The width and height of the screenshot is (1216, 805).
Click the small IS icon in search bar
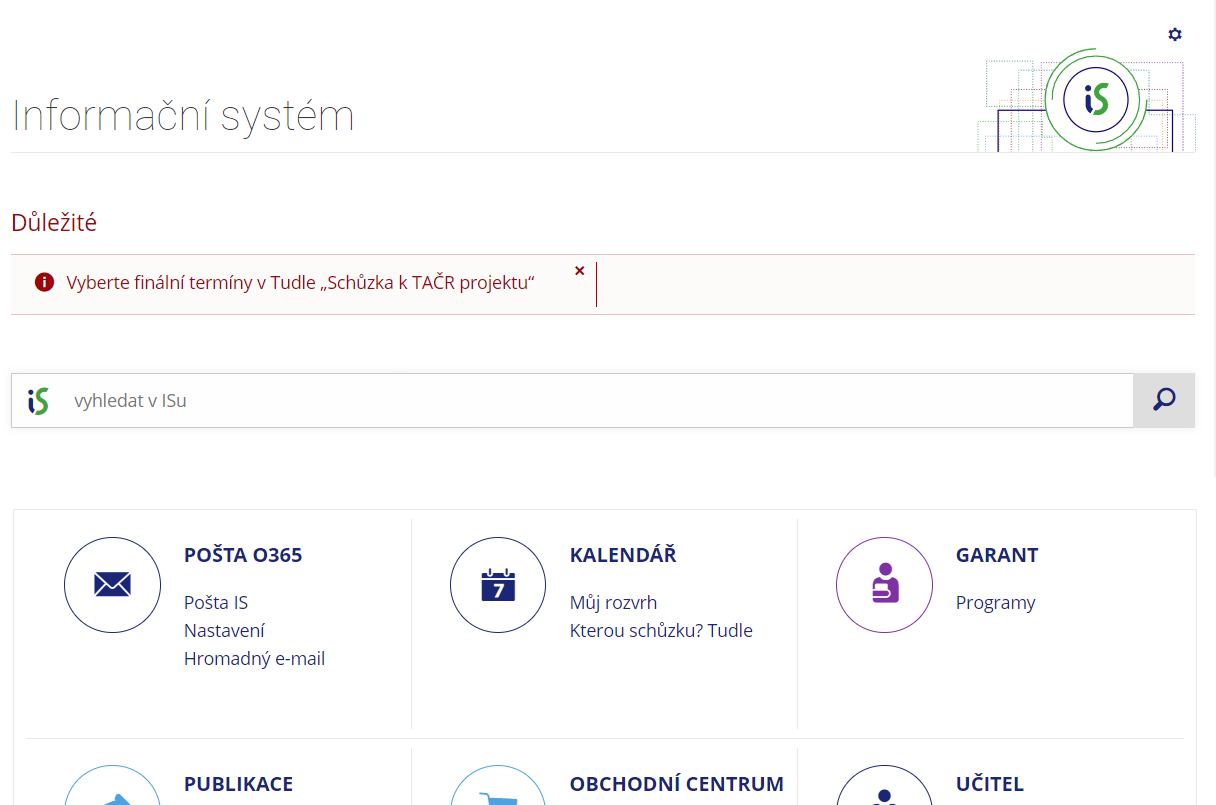(x=39, y=401)
